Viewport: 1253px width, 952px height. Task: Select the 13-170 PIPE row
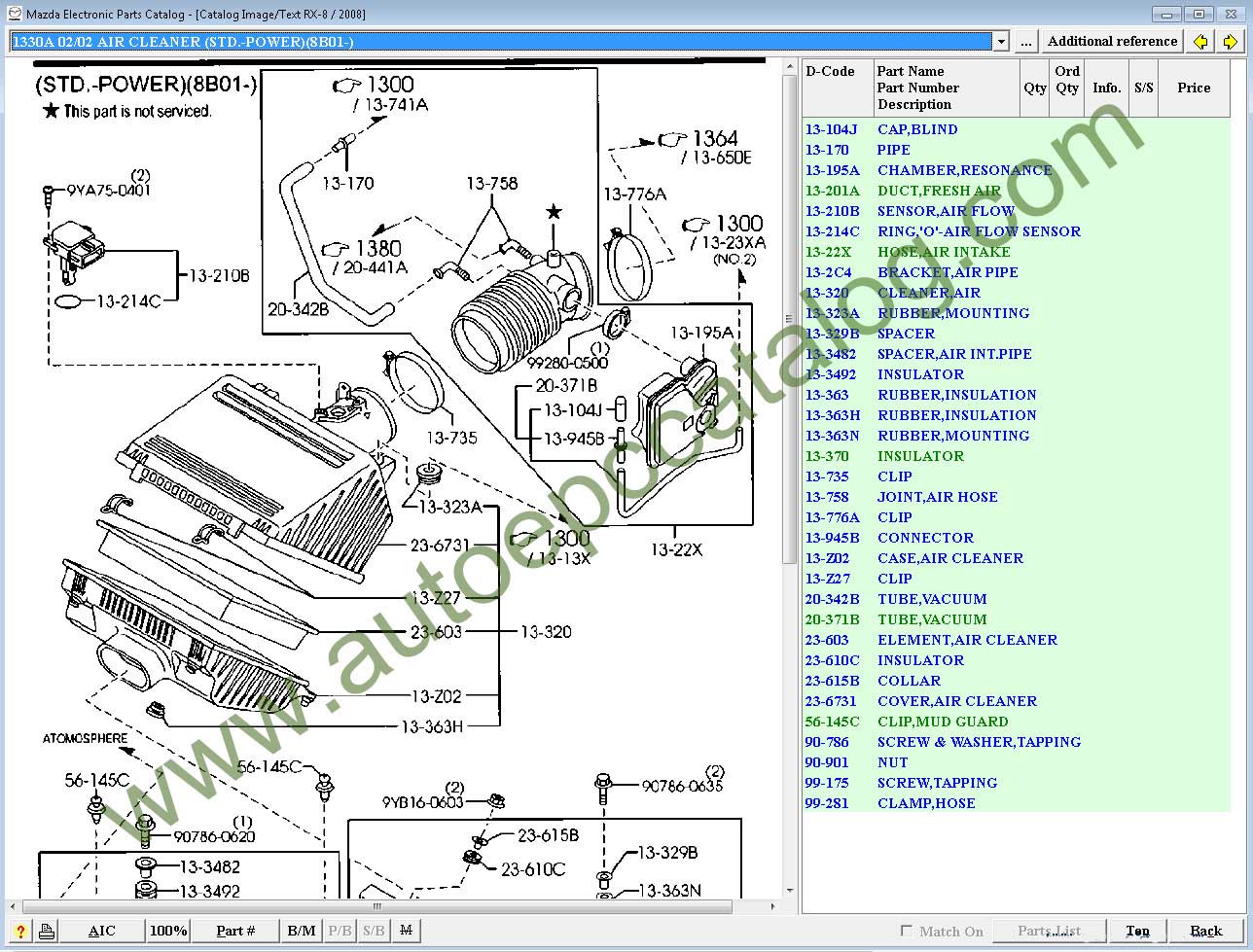click(1017, 150)
